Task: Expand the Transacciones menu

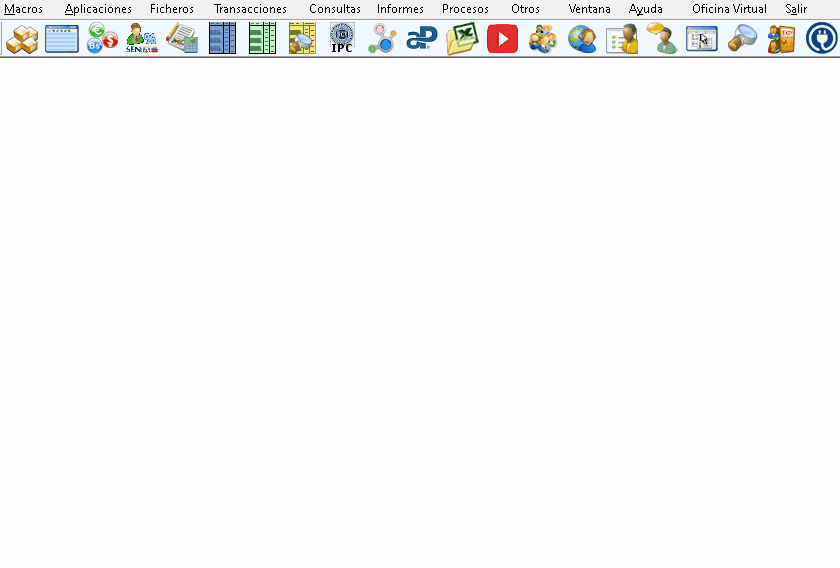Action: (x=250, y=9)
